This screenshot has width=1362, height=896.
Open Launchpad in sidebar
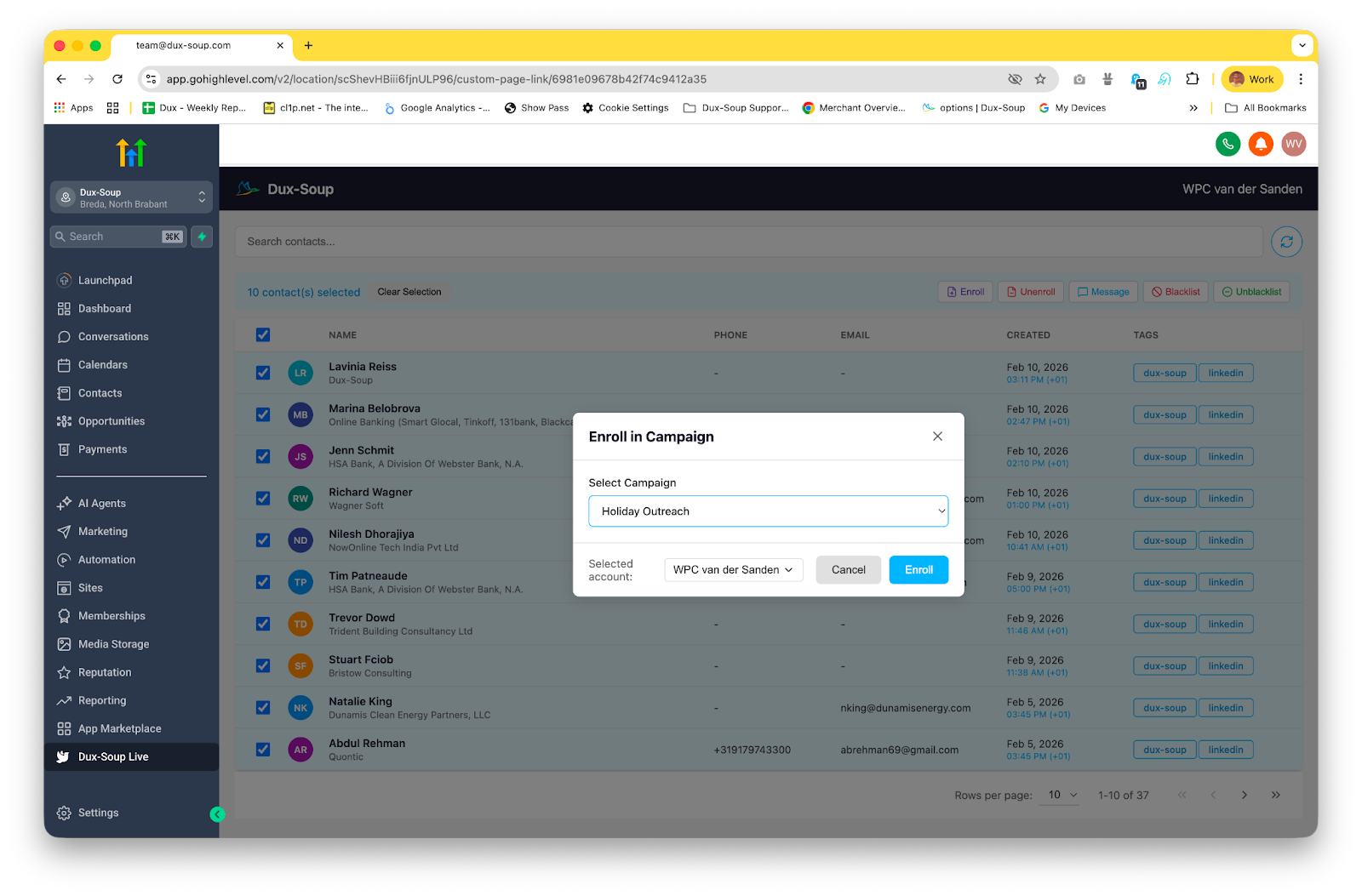(106, 280)
